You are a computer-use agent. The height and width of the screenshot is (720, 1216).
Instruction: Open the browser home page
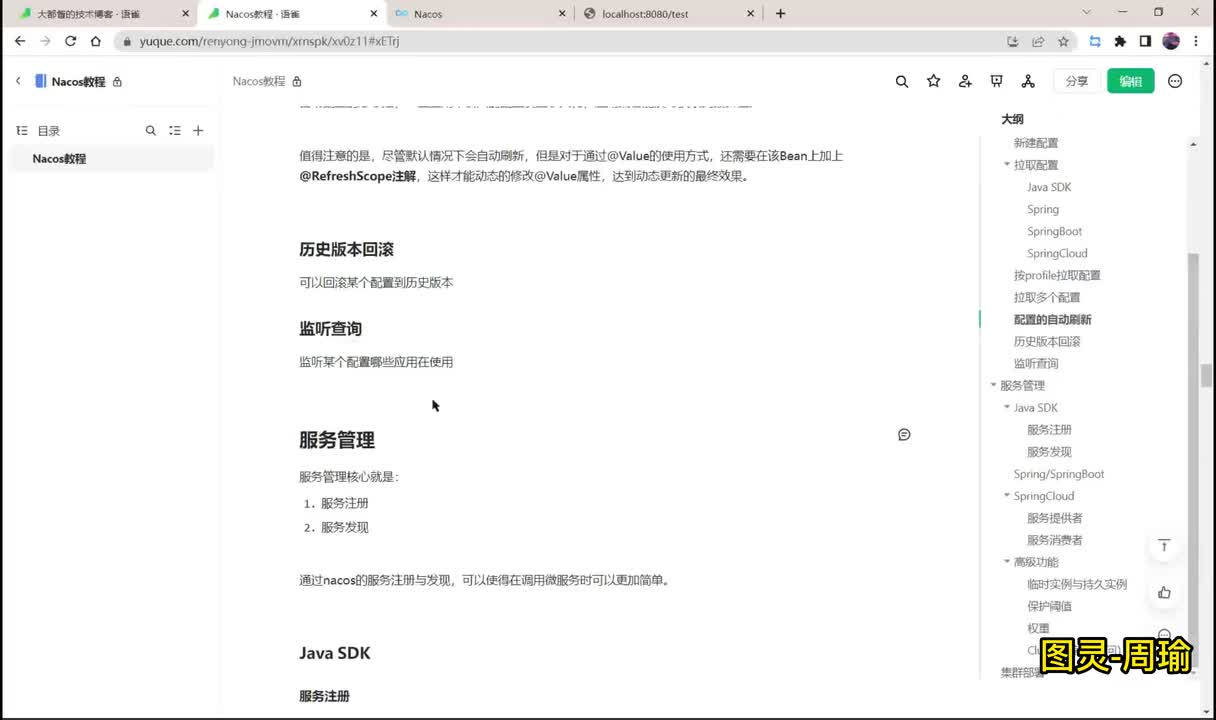[95, 41]
